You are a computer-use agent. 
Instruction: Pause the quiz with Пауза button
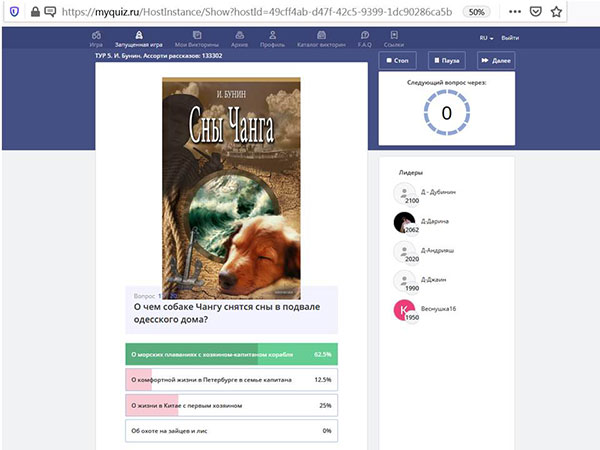pos(447,60)
